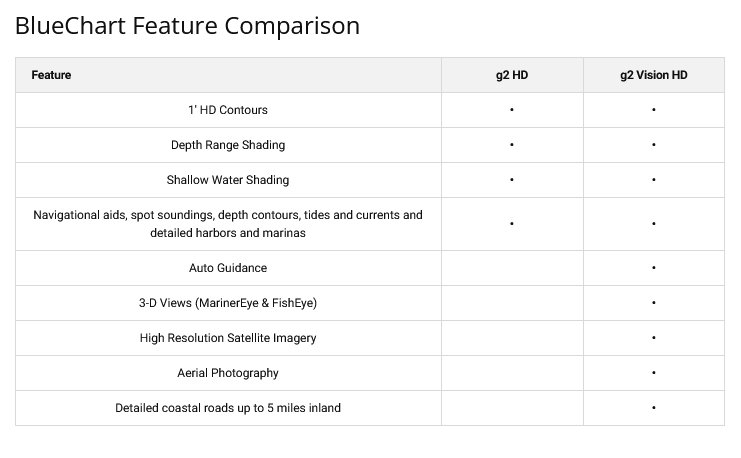The height and width of the screenshot is (458, 741).
Task: Click the Navigational aids, spot soundings description
Action: 228,224
